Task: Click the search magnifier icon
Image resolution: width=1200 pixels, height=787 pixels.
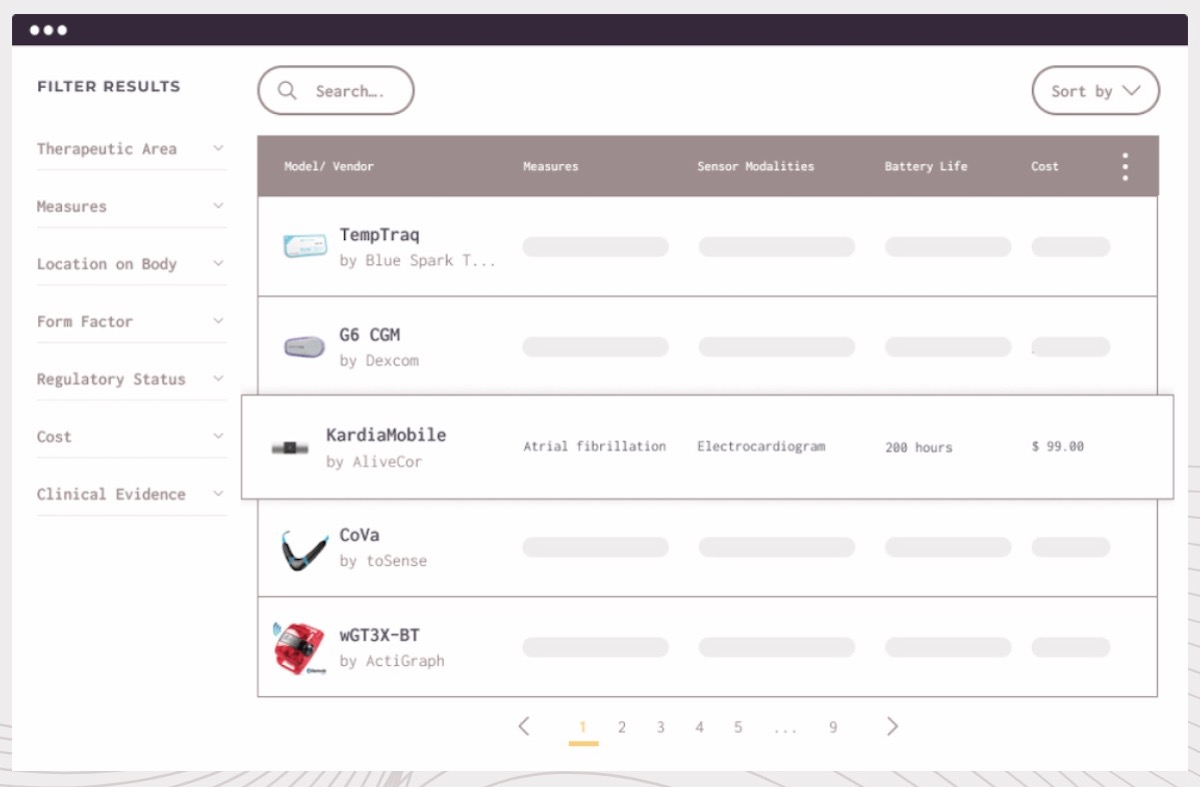Action: pyautogui.click(x=287, y=91)
